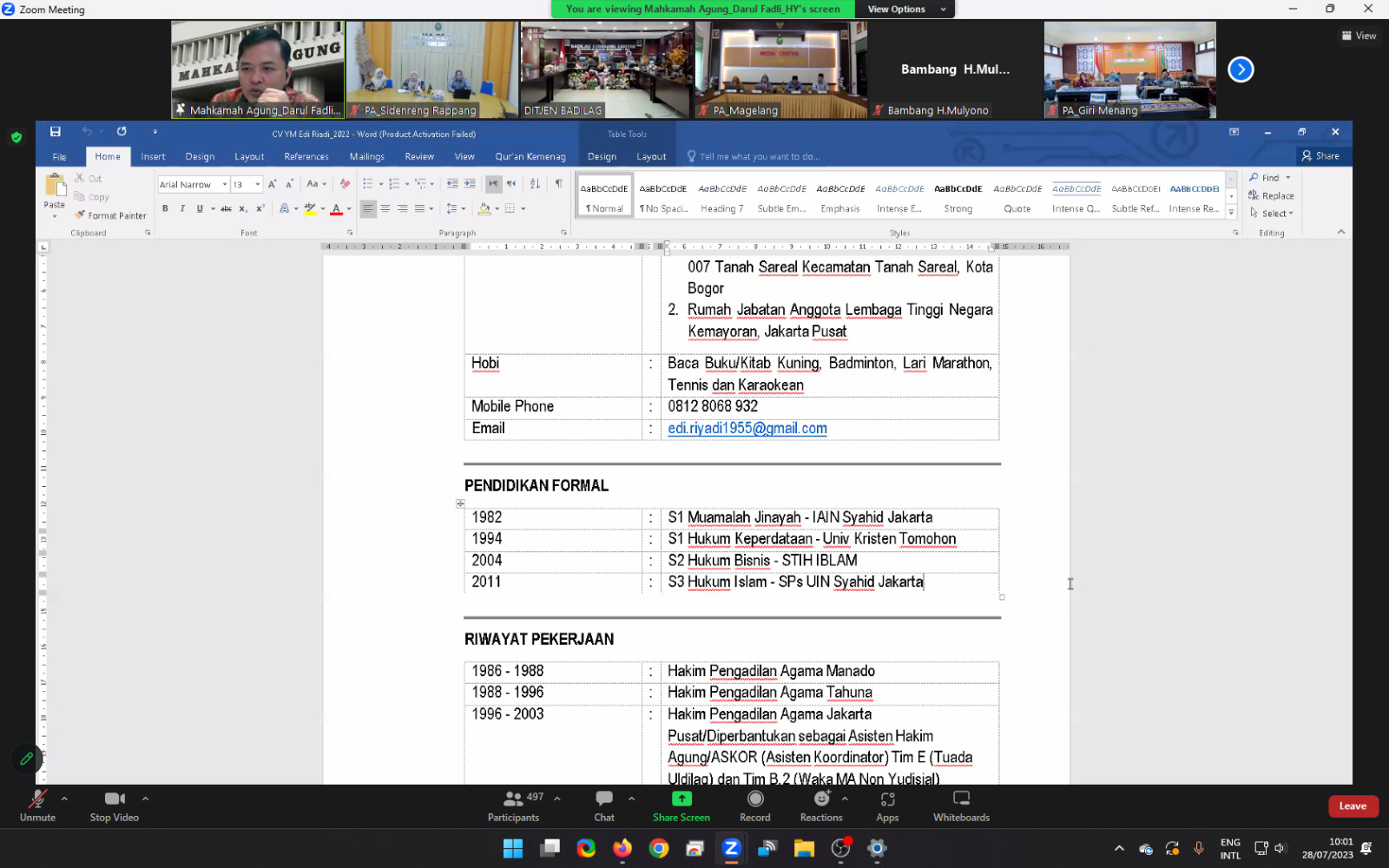Click the Zoom annotation pencil icon

click(26, 759)
